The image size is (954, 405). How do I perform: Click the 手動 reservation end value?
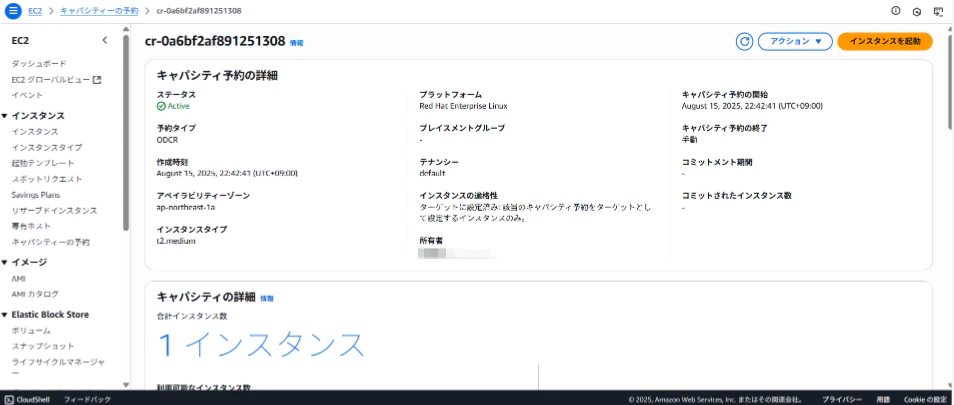pos(689,139)
